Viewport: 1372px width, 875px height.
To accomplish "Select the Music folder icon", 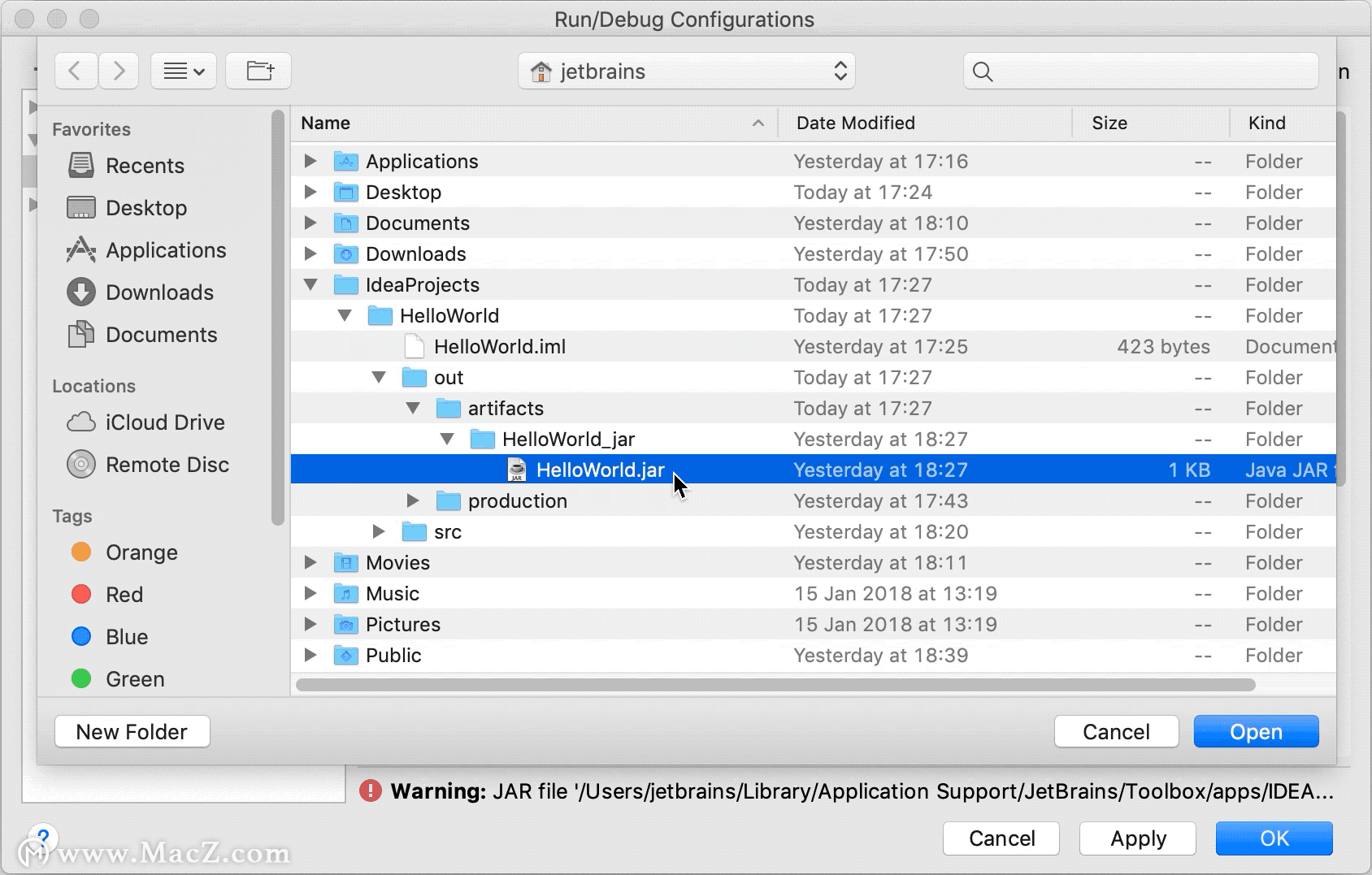I will coord(346,593).
